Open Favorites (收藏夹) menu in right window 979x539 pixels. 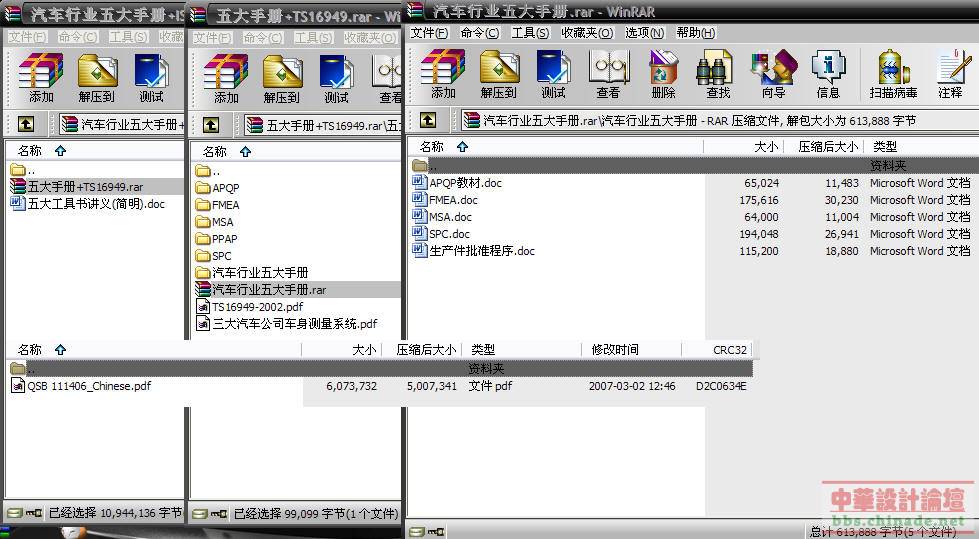point(587,33)
